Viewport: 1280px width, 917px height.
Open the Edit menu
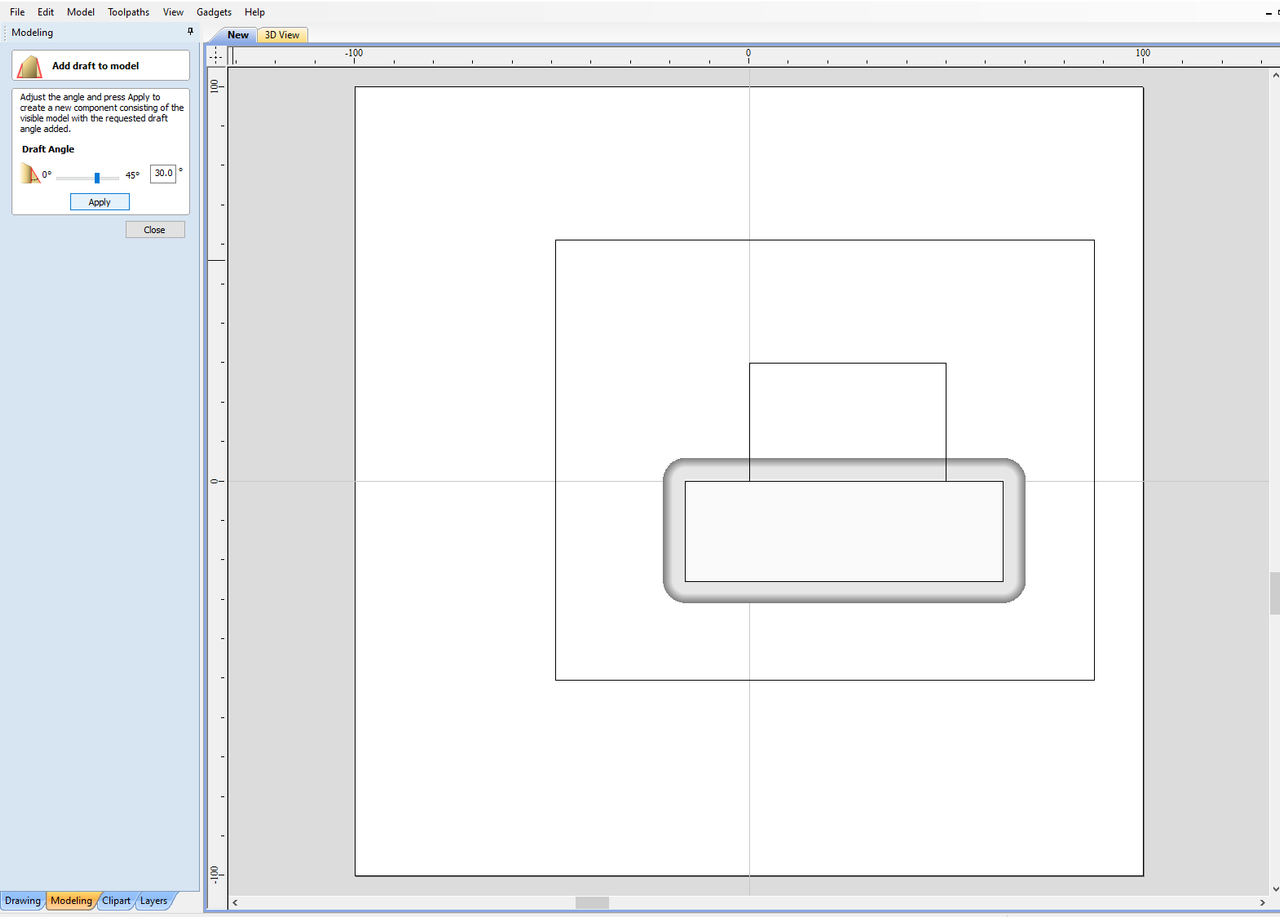coord(46,12)
